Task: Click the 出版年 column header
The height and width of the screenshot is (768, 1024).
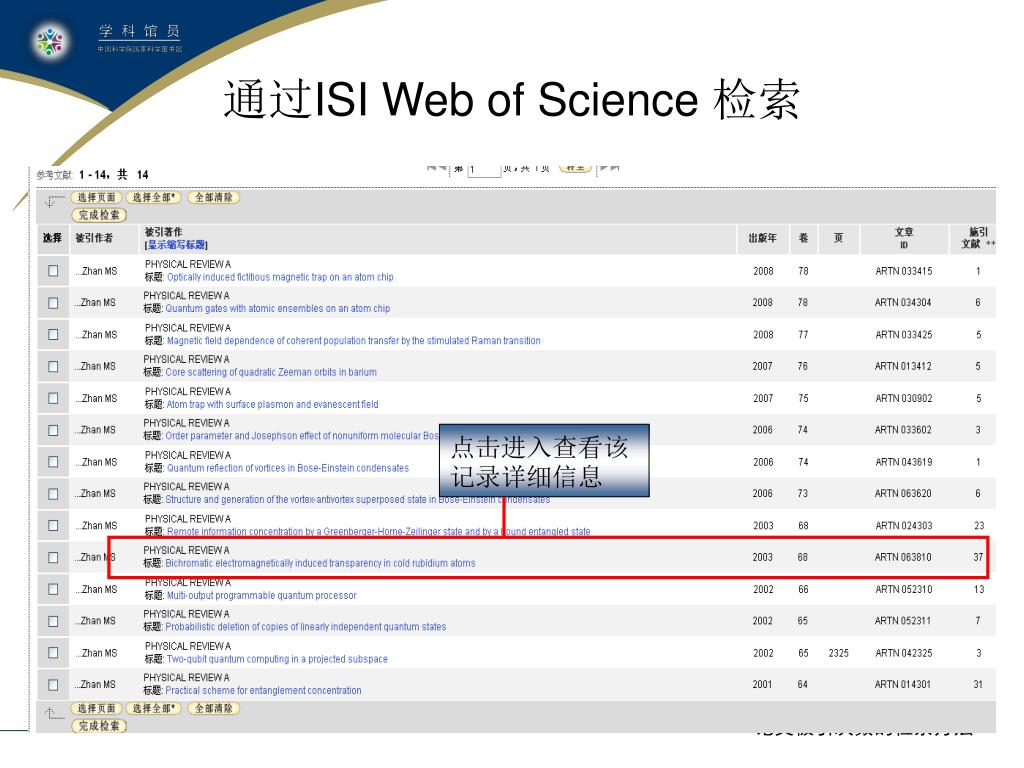Action: tap(763, 238)
